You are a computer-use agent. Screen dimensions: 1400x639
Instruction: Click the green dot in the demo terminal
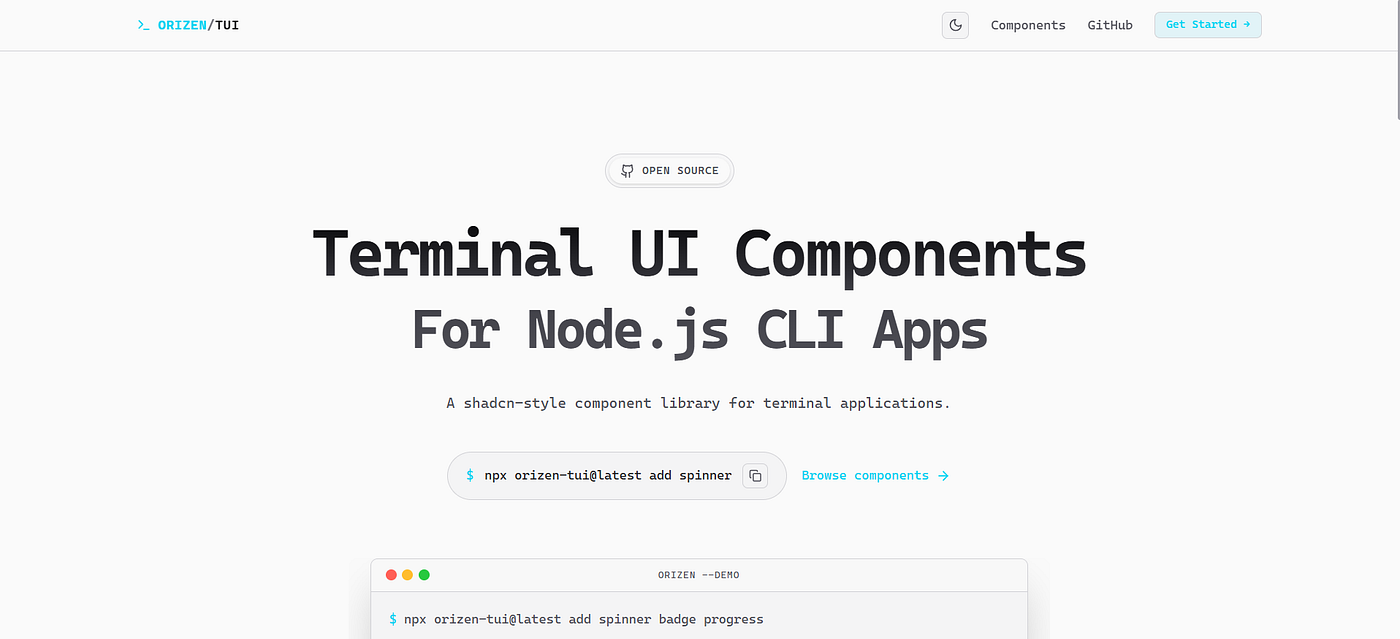tap(424, 575)
